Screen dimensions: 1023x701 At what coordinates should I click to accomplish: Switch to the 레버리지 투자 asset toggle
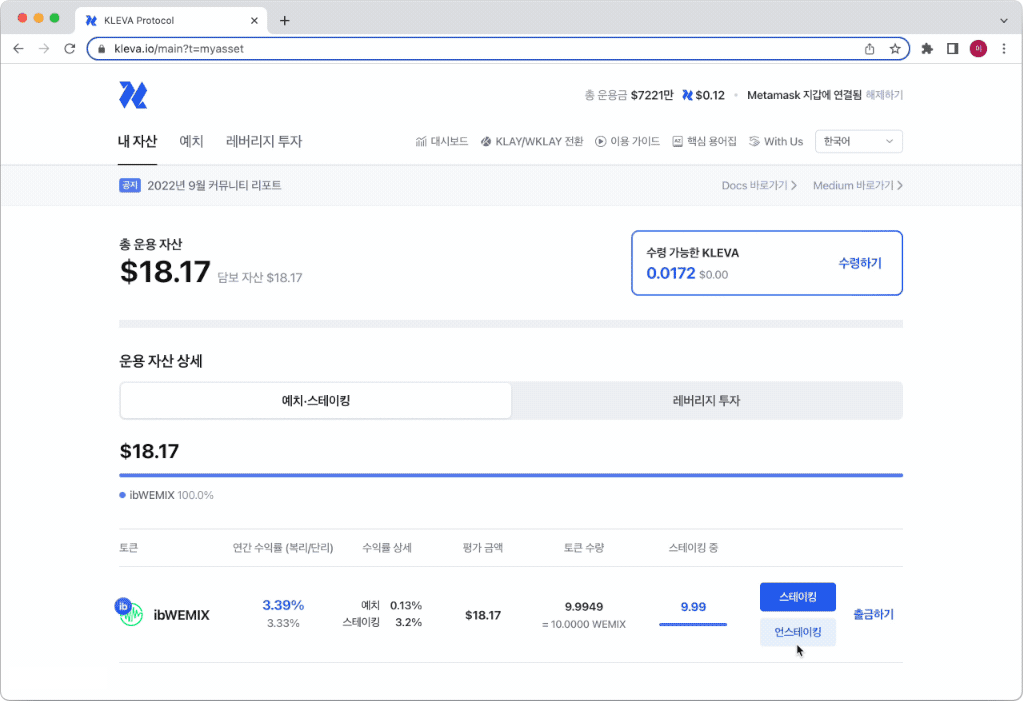[x=707, y=401]
